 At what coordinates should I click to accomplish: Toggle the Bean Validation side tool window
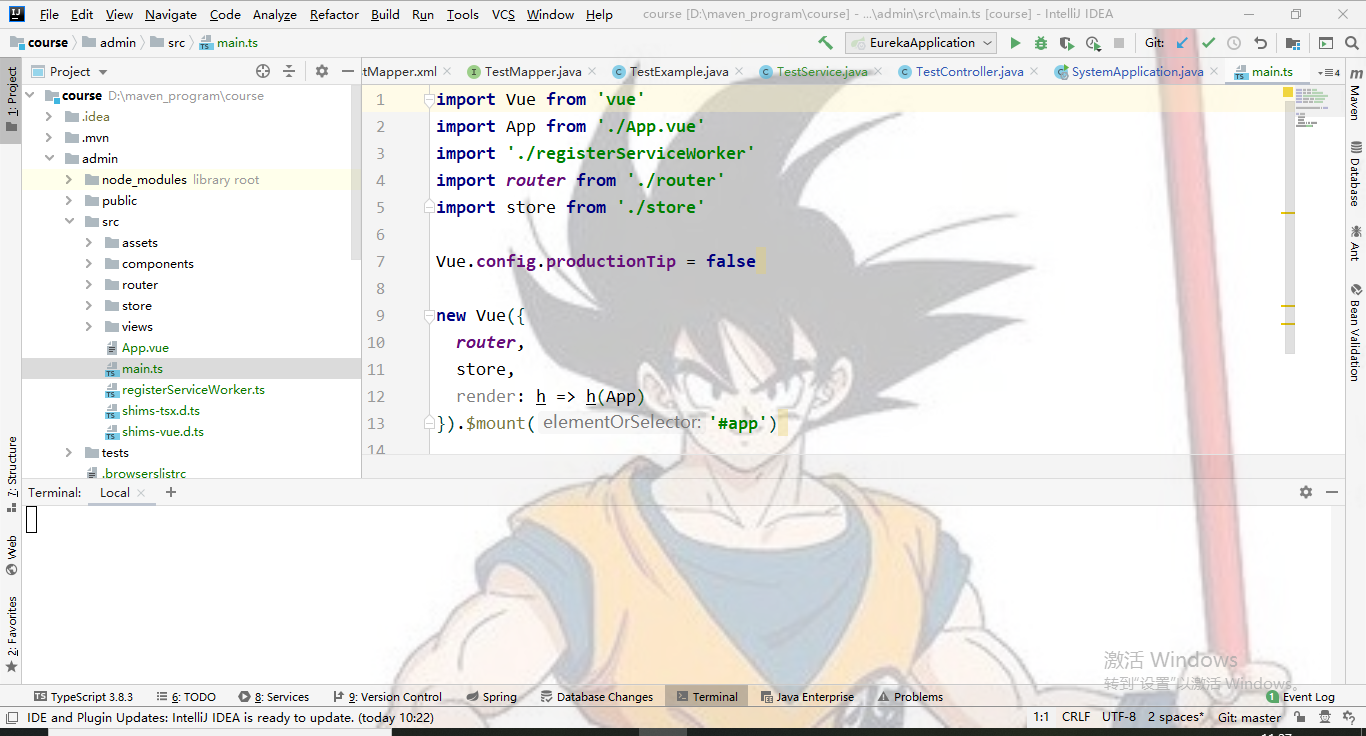tap(1355, 333)
